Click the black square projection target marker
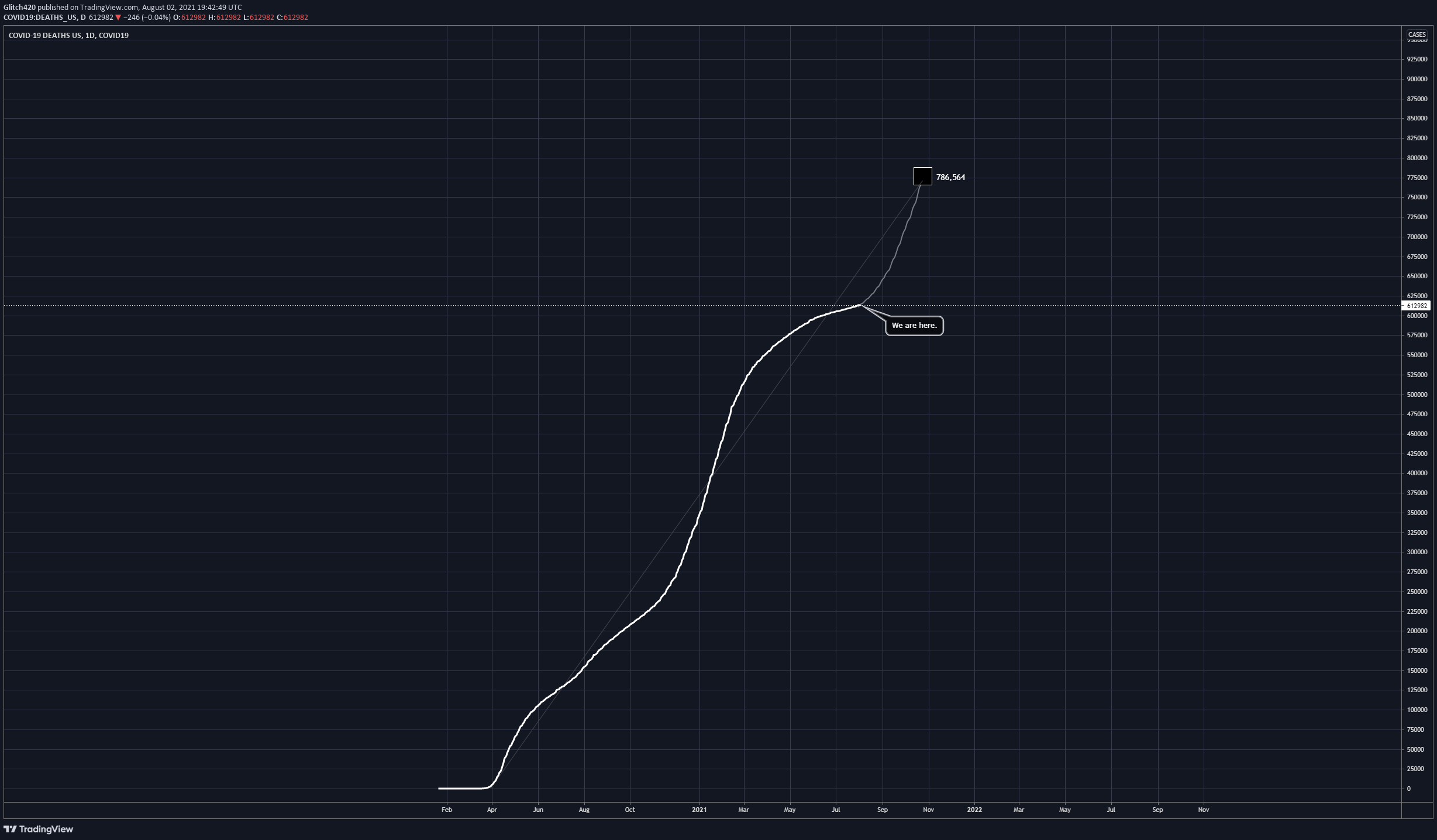Viewport: 1437px width, 840px height. point(923,176)
